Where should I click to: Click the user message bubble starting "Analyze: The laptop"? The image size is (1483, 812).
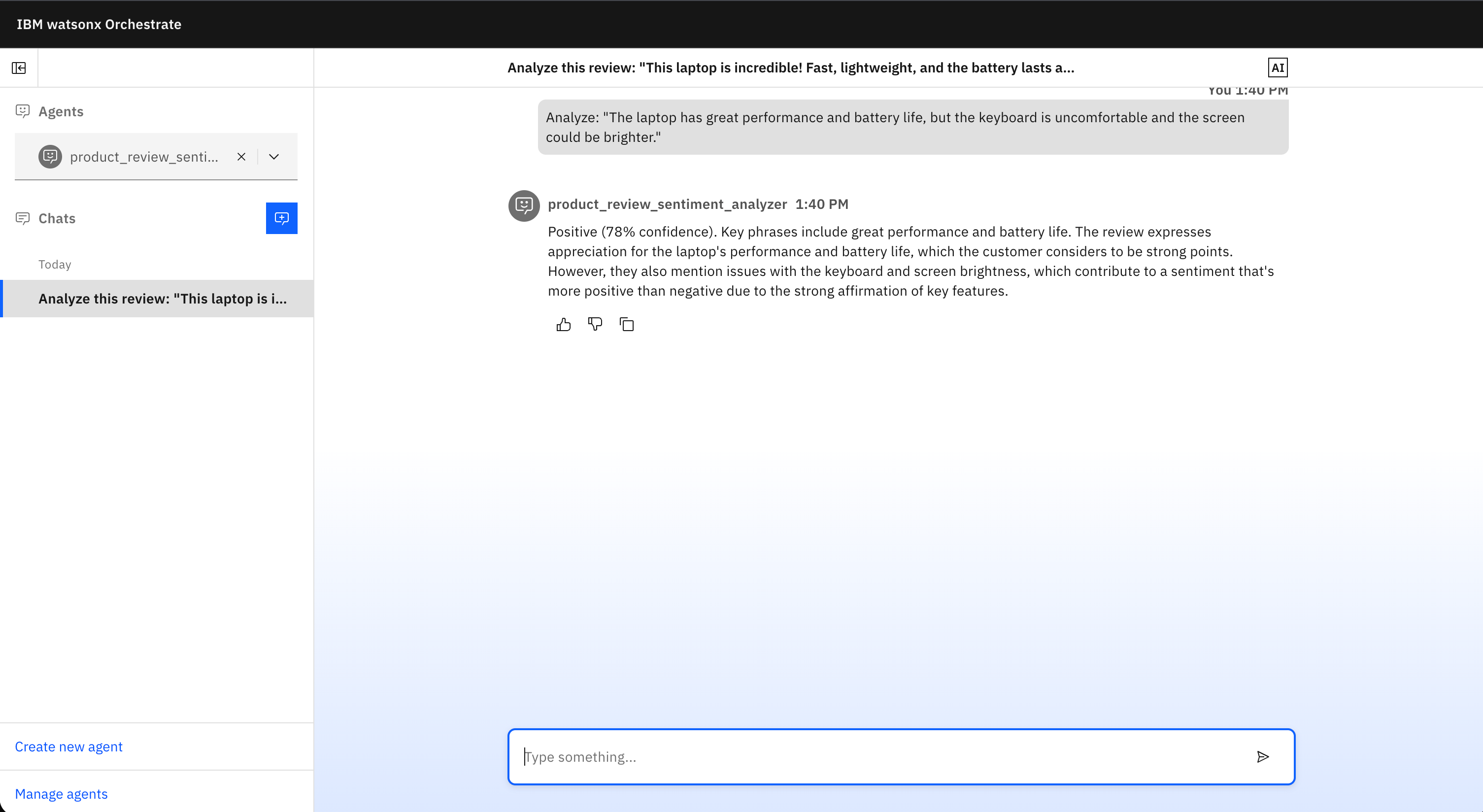(x=913, y=127)
